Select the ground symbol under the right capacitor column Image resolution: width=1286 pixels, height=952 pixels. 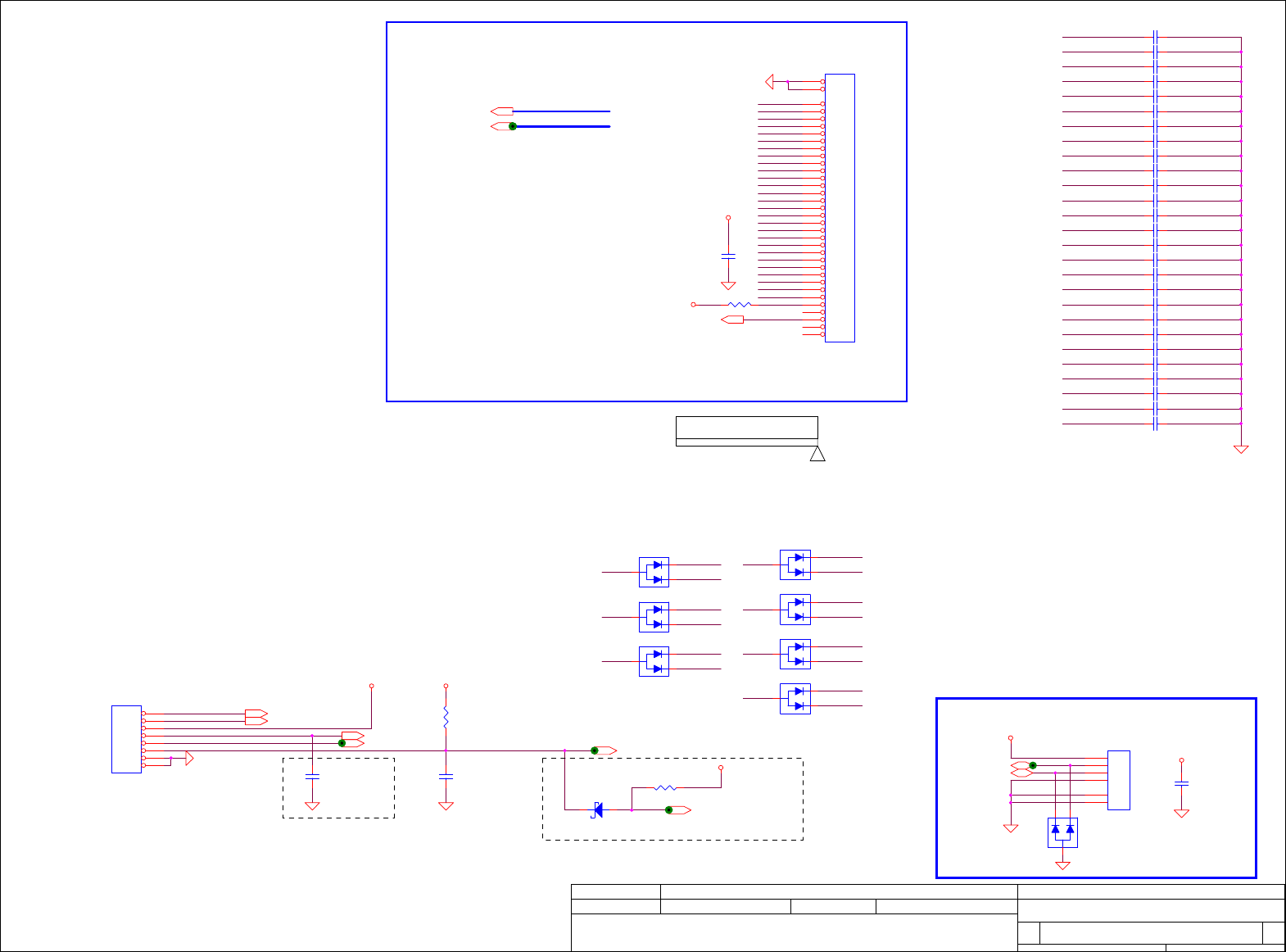(1241, 450)
